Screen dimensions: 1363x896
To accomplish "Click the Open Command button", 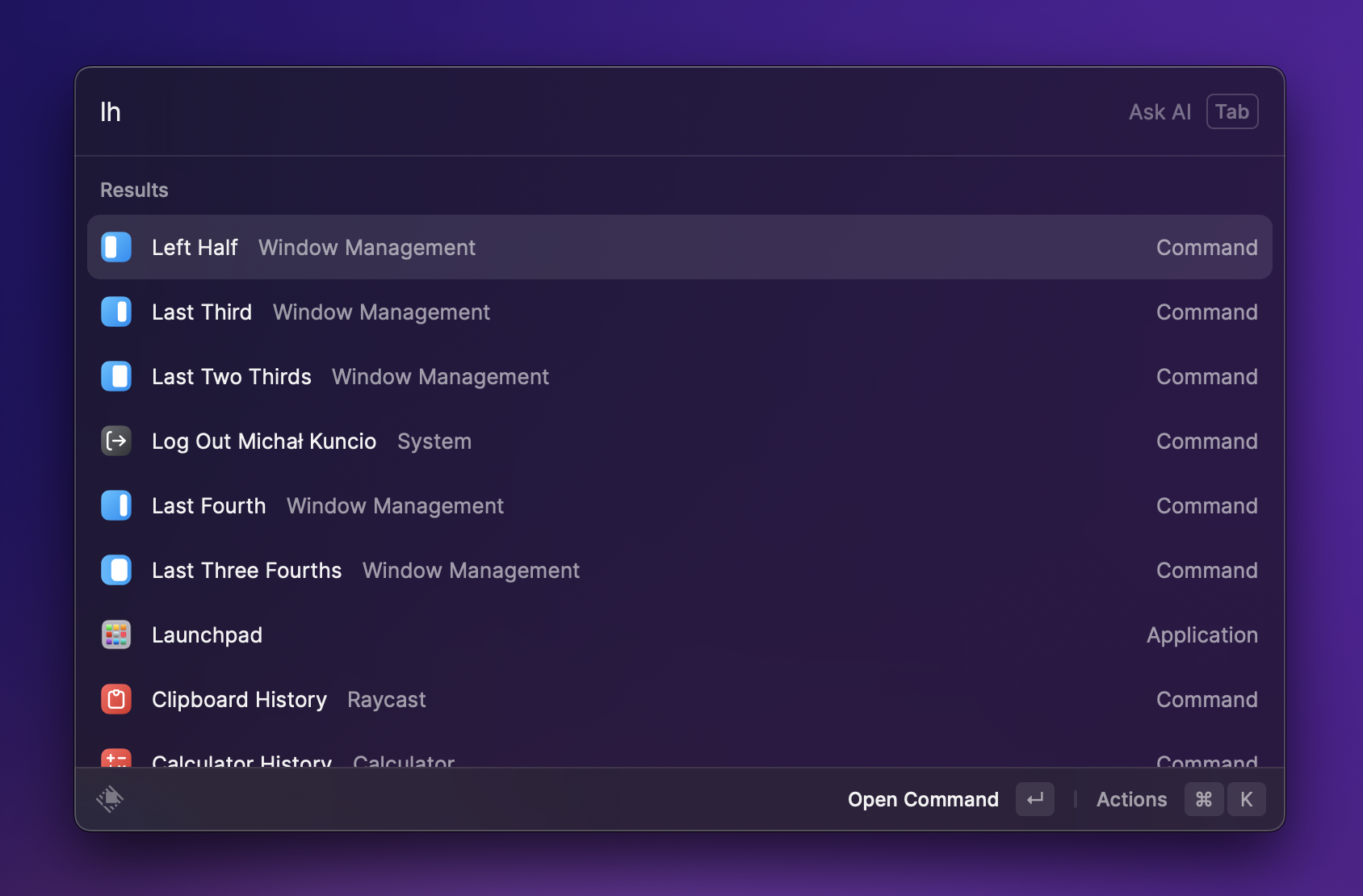I will 923,799.
